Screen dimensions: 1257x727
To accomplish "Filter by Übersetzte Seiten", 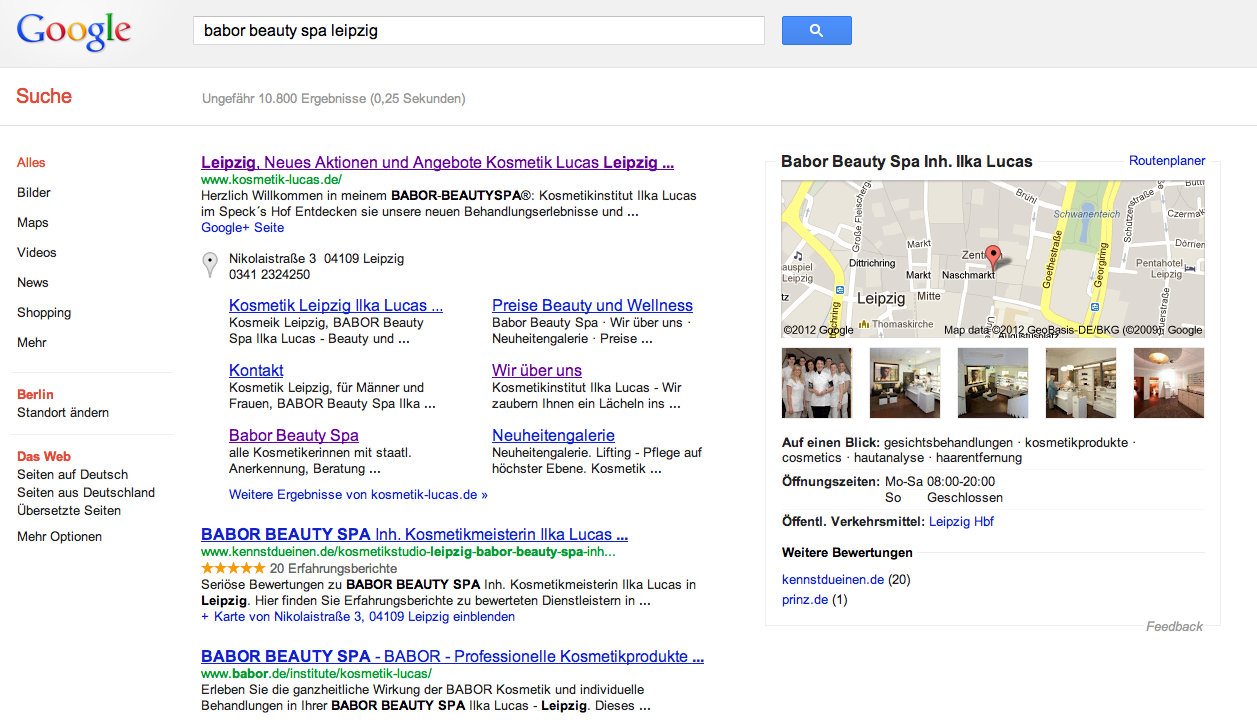I will (69, 511).
